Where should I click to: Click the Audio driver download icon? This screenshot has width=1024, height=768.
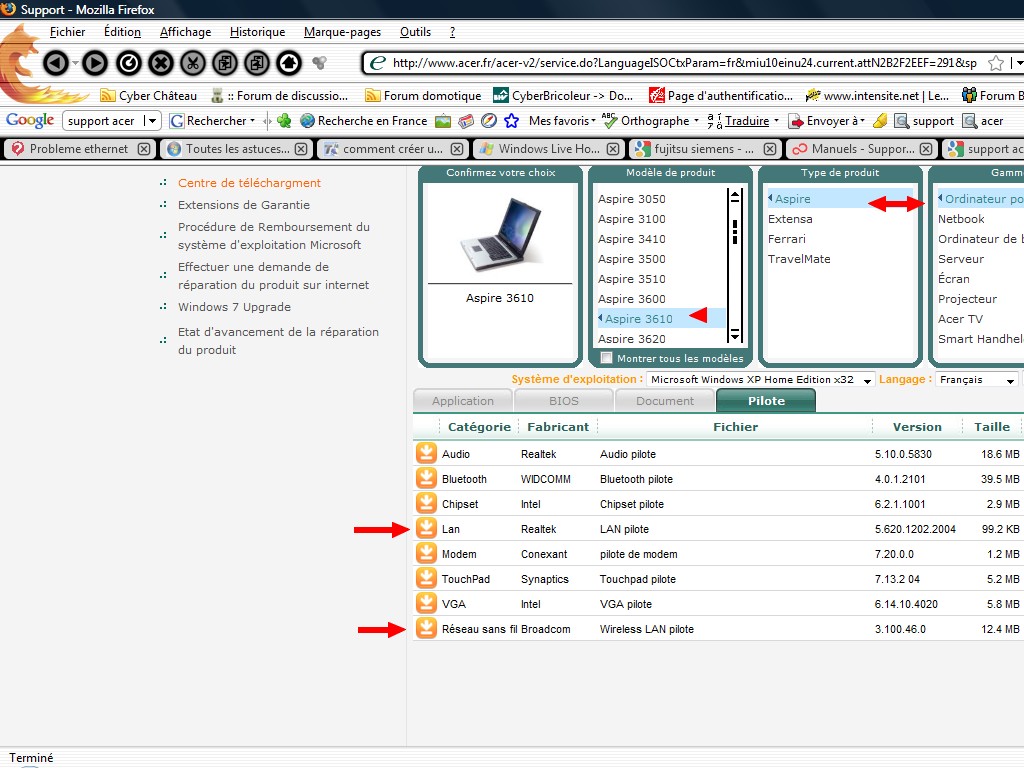tap(427, 454)
